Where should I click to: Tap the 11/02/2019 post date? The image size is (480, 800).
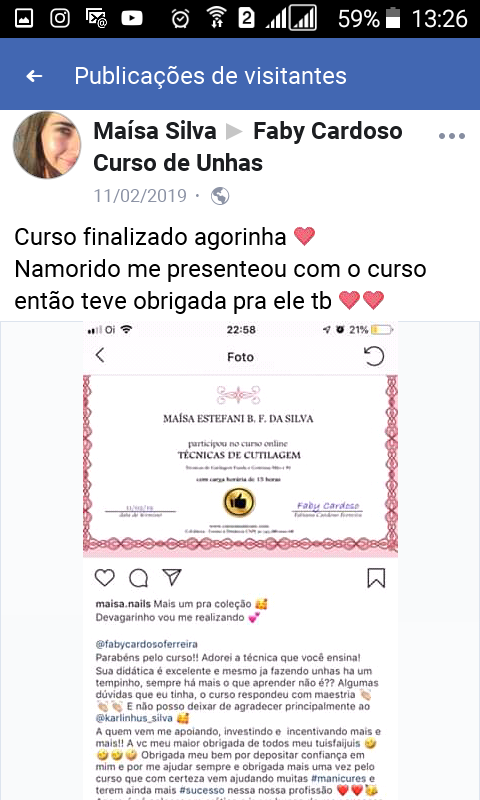click(140, 196)
